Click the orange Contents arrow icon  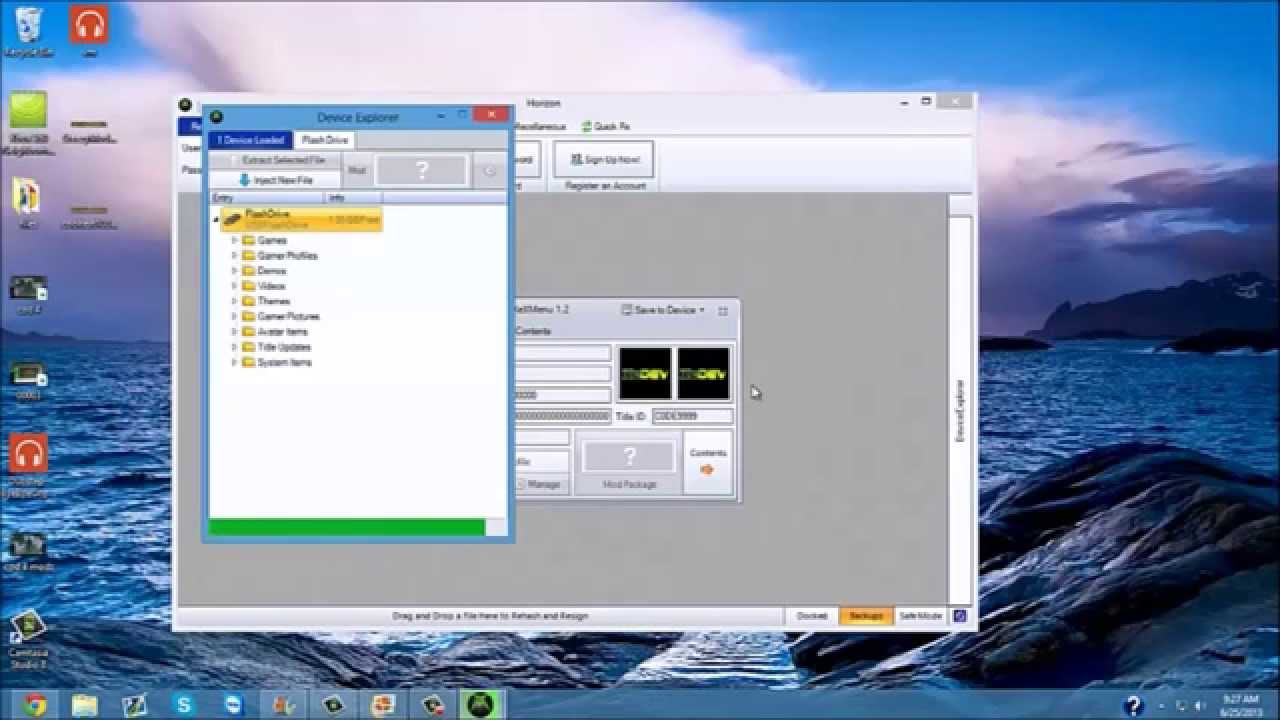tap(707, 469)
